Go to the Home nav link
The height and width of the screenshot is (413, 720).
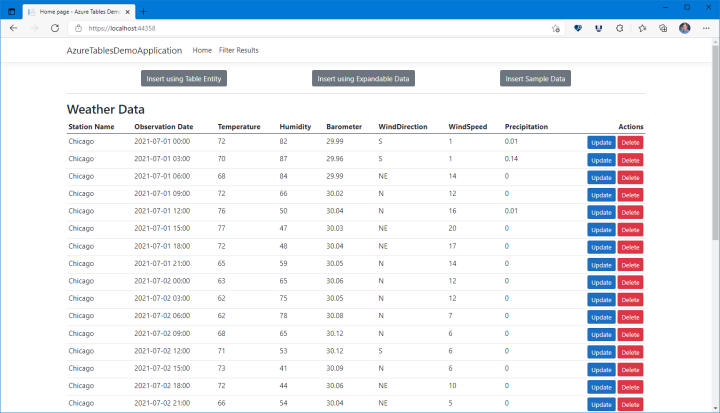tap(202, 50)
